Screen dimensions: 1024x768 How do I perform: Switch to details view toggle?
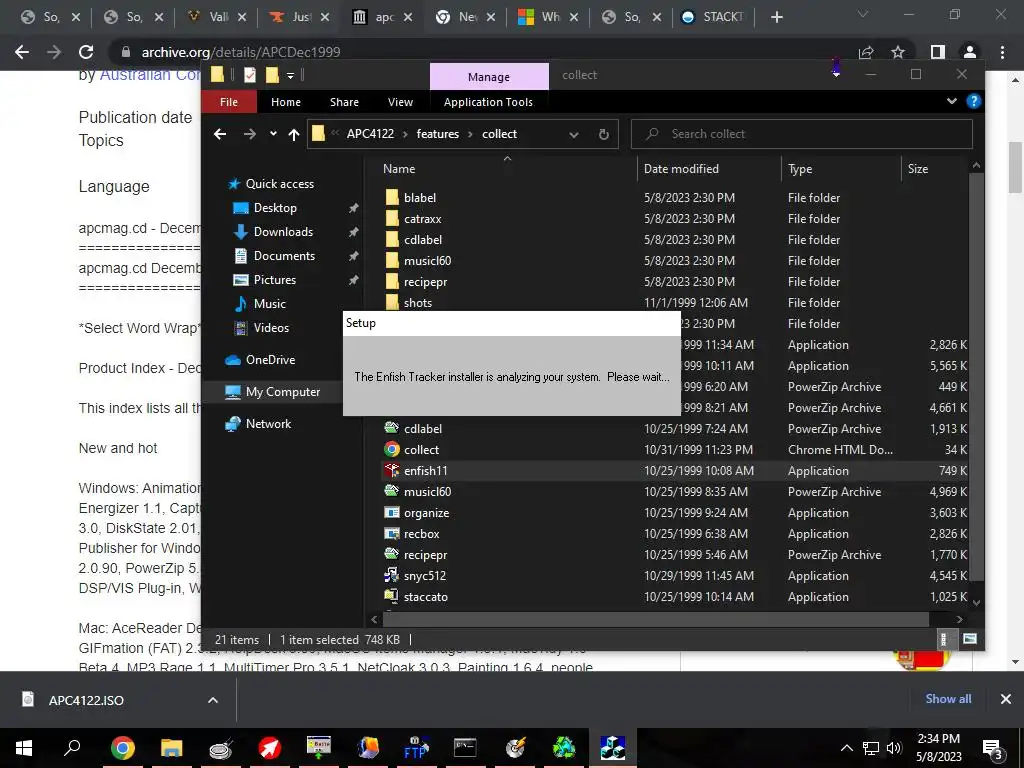[x=943, y=639]
